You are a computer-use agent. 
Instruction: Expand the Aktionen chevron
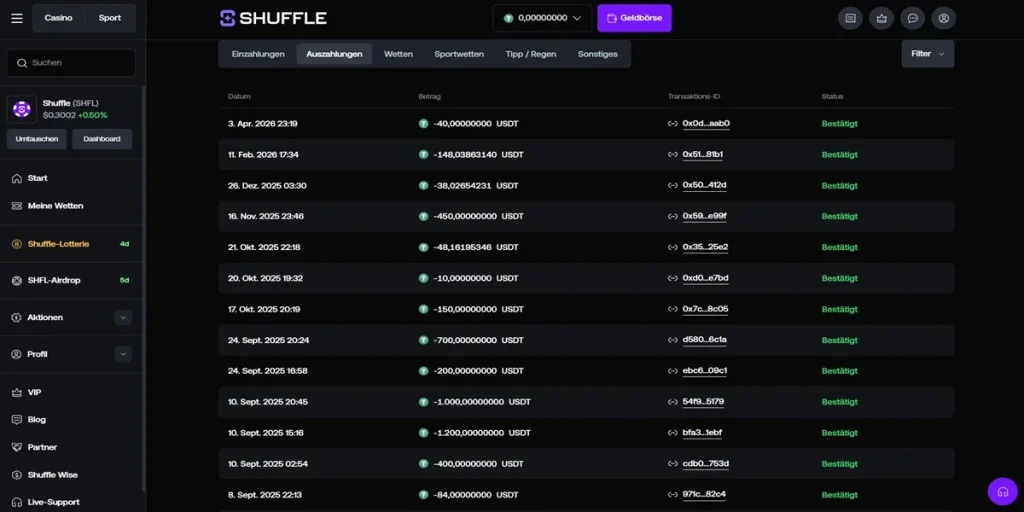(x=123, y=317)
